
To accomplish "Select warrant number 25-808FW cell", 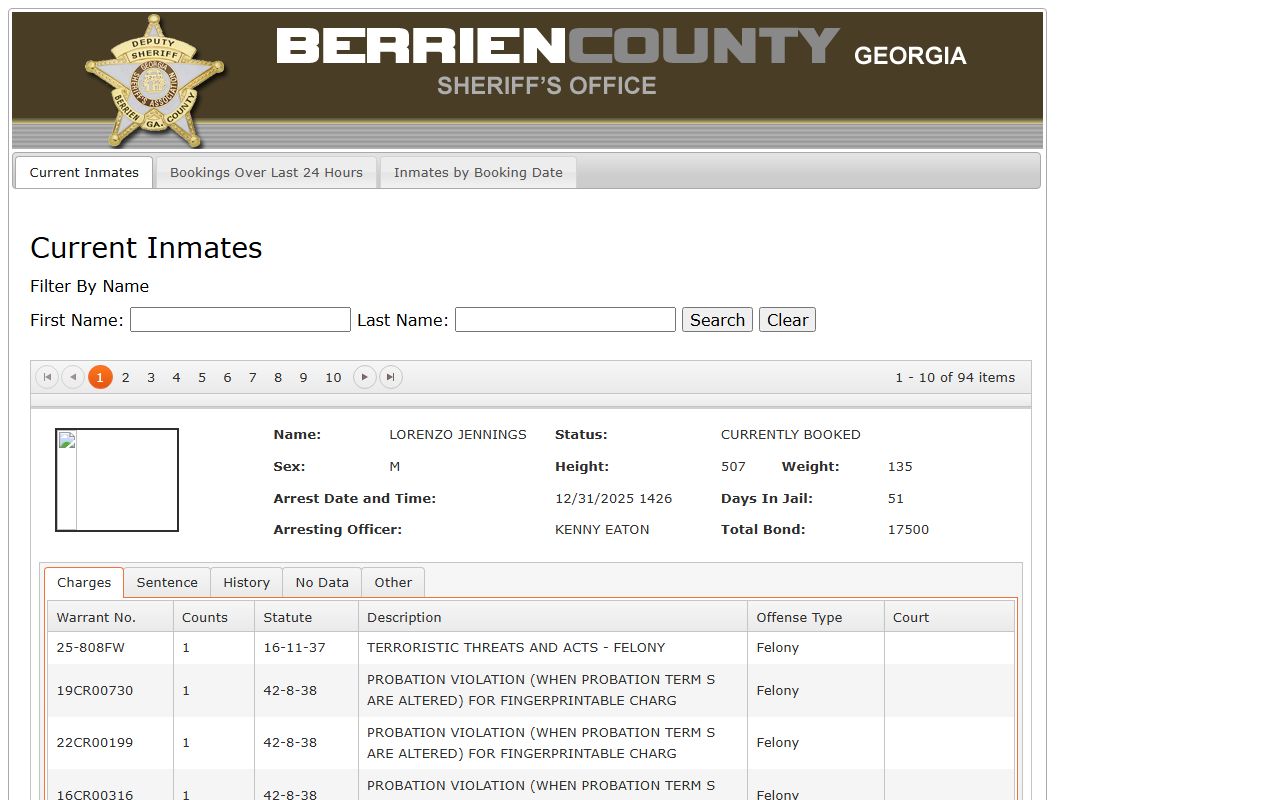I will [x=110, y=648].
